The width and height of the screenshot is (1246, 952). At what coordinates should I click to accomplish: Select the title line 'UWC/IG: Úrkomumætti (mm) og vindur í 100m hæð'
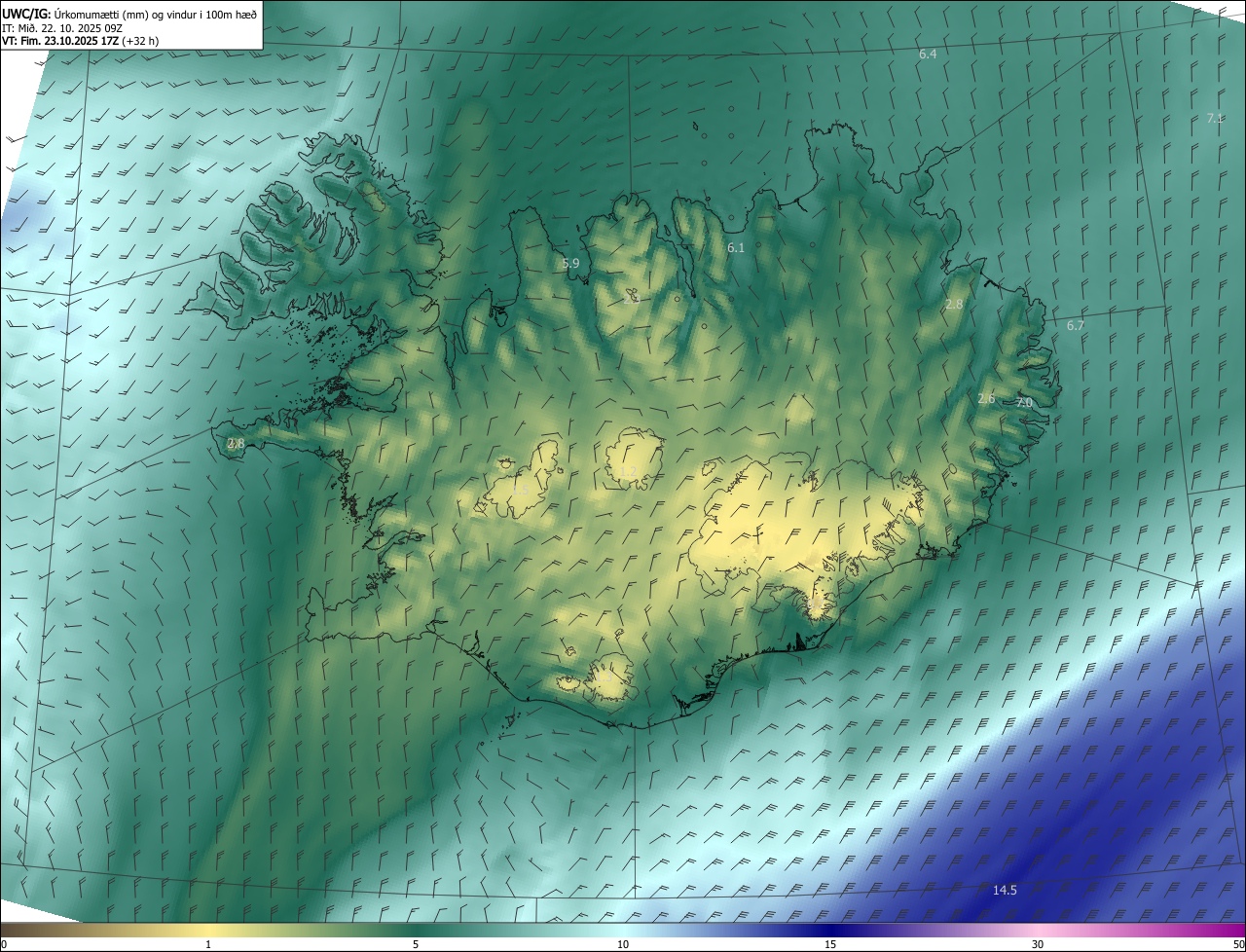129,13
